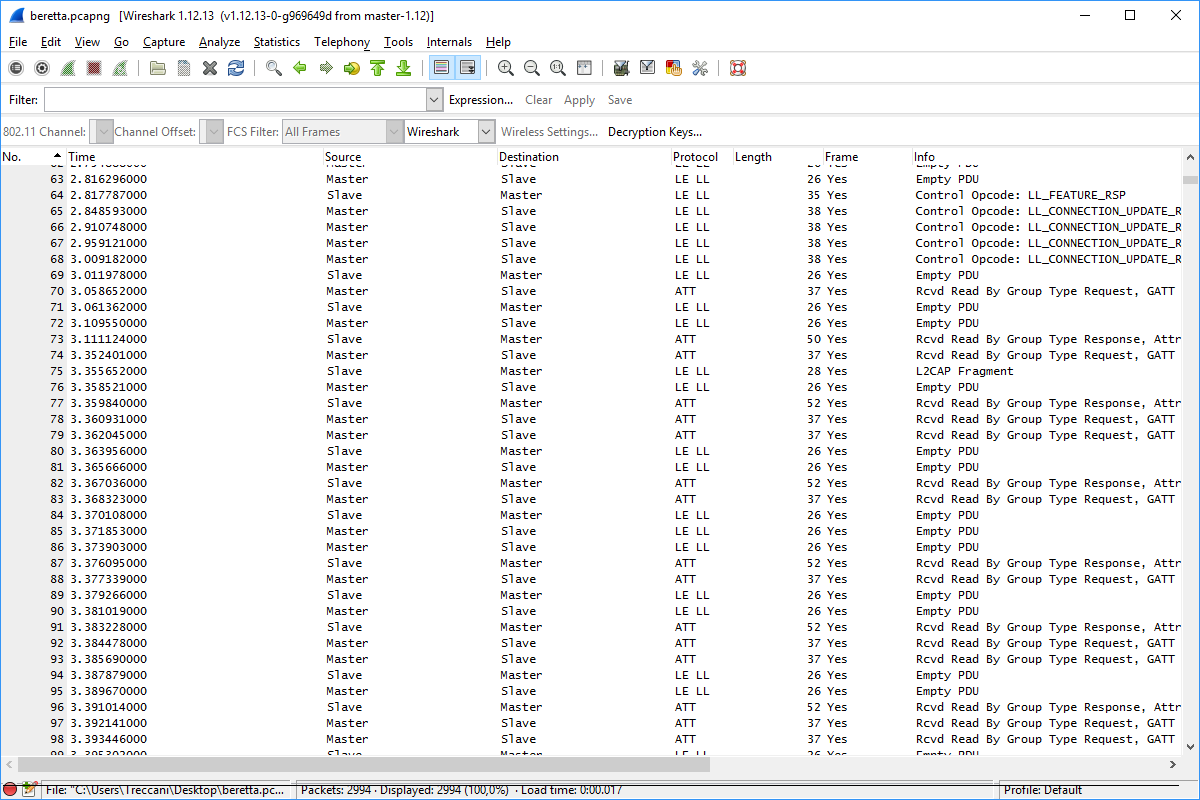Jump to the last packet
Image resolution: width=1200 pixels, height=800 pixels.
pos(404,68)
